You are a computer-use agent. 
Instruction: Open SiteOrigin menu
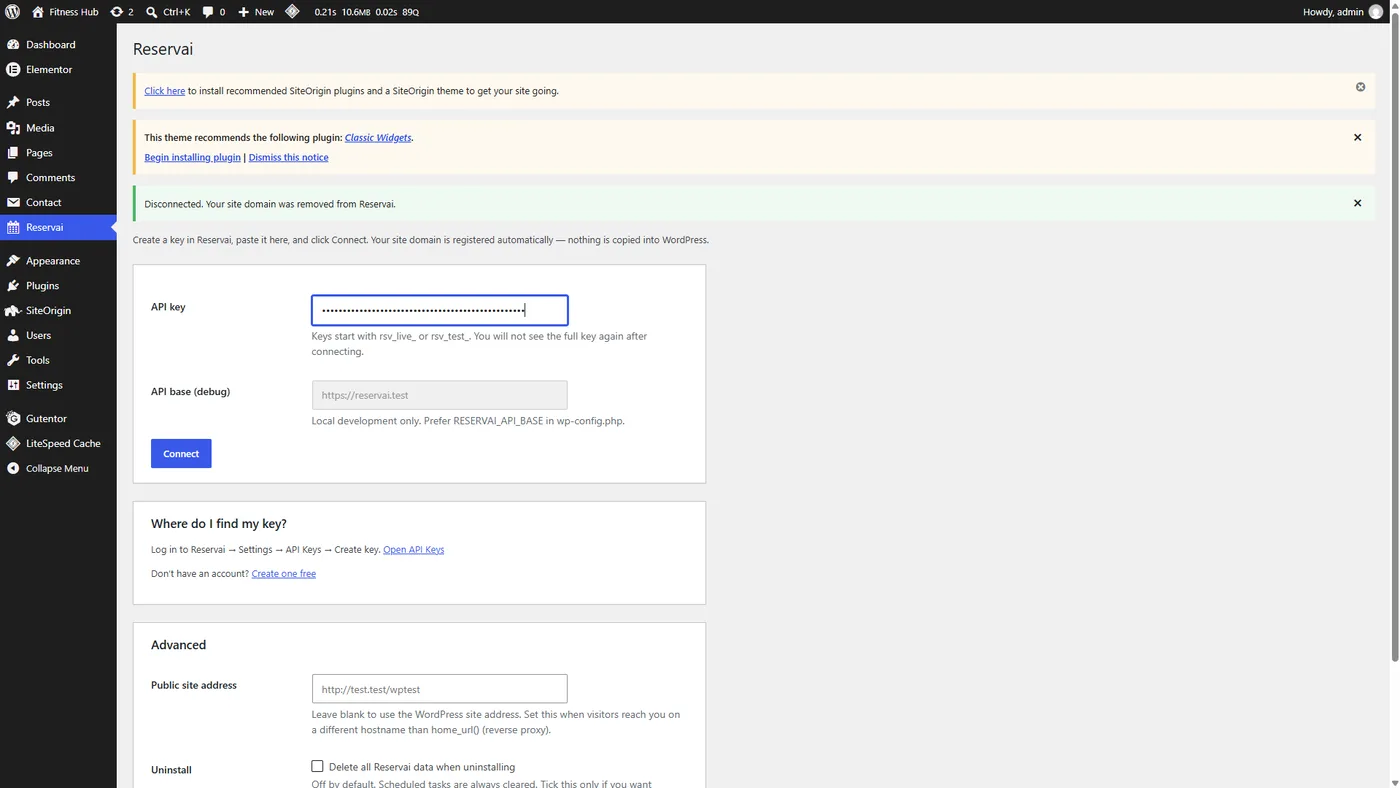58,311
